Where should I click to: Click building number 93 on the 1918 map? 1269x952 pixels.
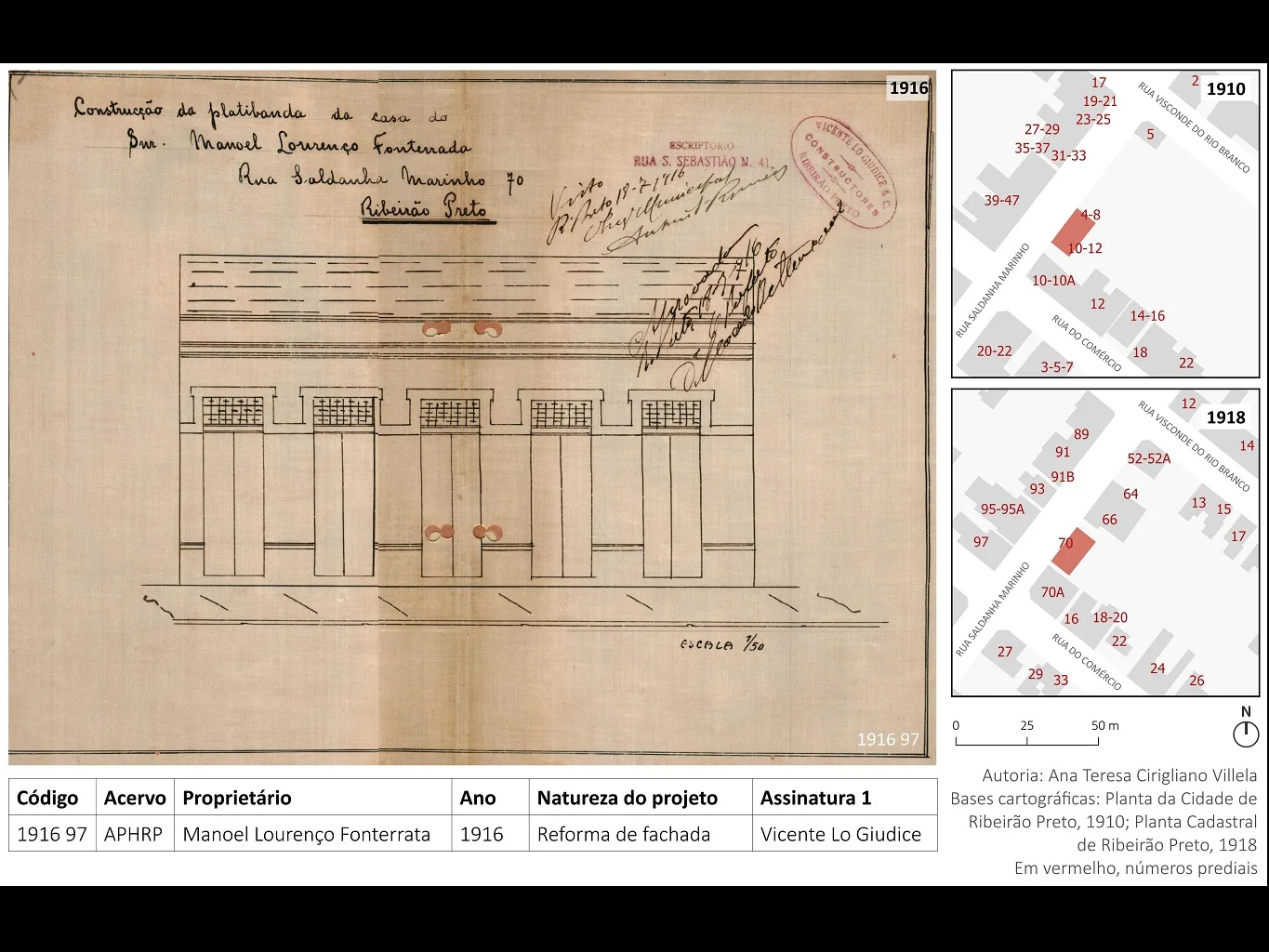tap(1038, 489)
